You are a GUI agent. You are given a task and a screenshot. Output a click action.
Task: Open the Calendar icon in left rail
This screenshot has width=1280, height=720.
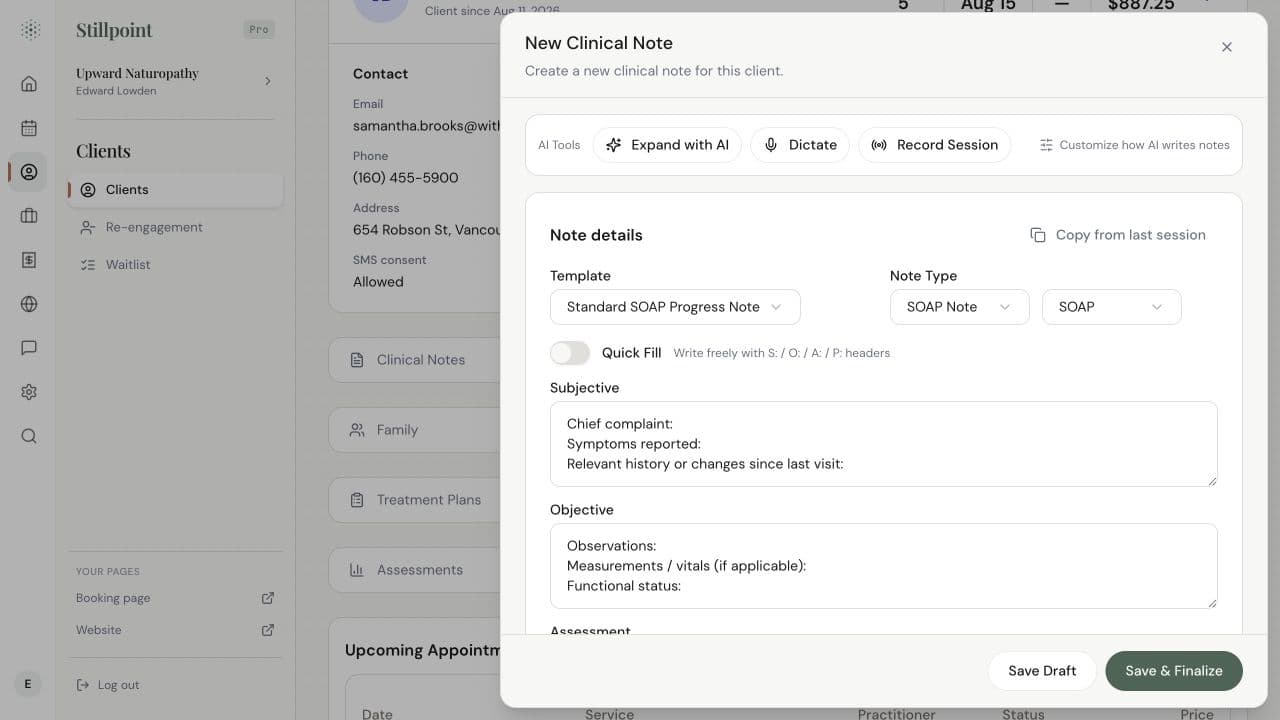pyautogui.click(x=29, y=128)
